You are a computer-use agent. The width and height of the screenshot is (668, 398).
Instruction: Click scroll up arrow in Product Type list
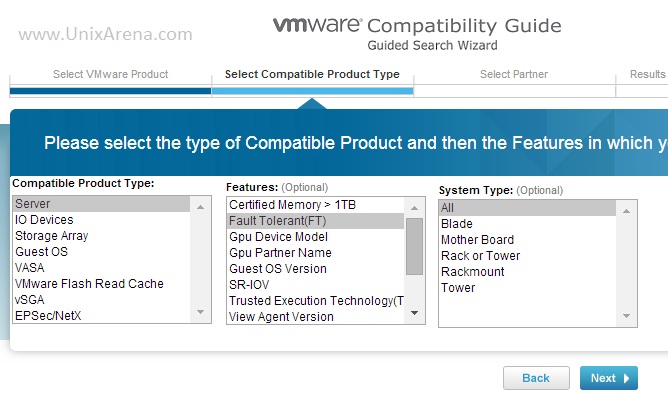[200, 207]
